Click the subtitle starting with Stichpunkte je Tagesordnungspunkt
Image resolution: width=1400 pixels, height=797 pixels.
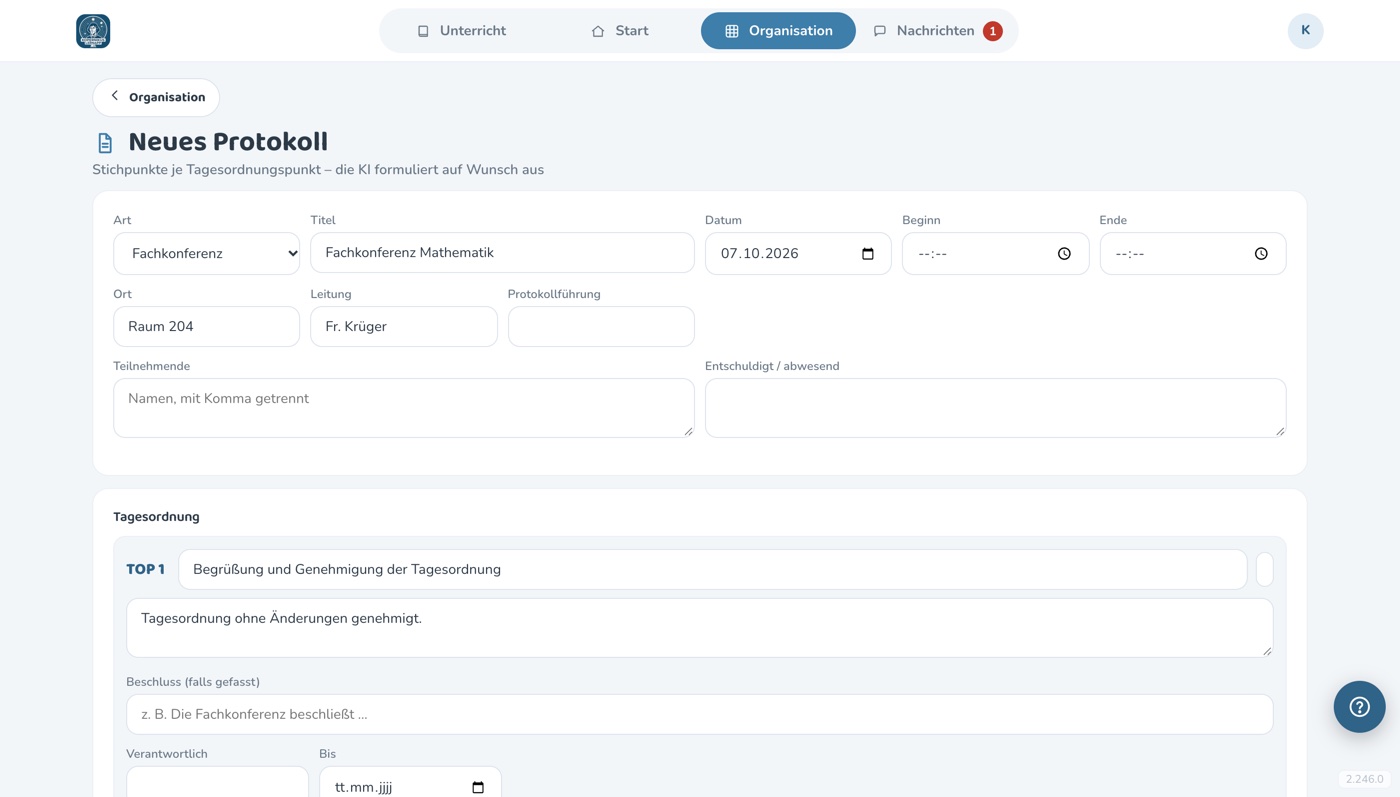point(318,170)
